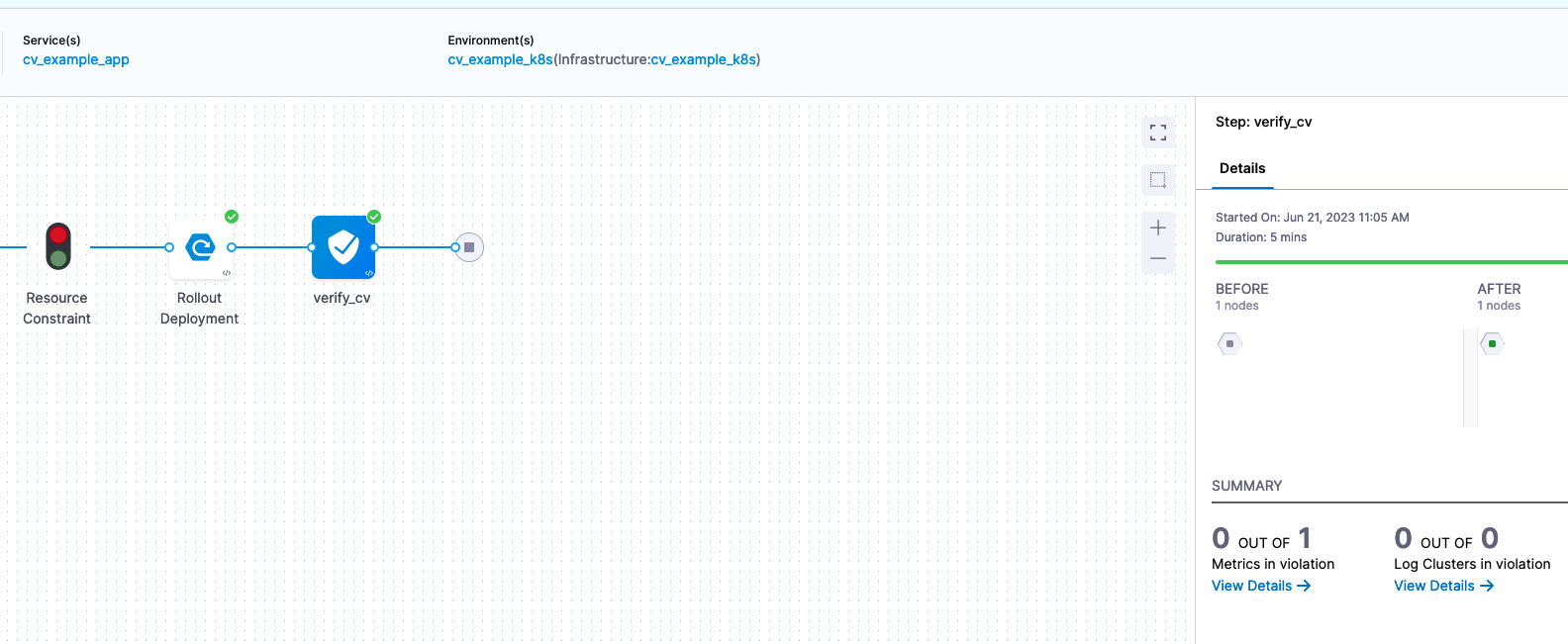View Details for Metrics in violation
This screenshot has width=1568, height=644.
(x=1261, y=586)
